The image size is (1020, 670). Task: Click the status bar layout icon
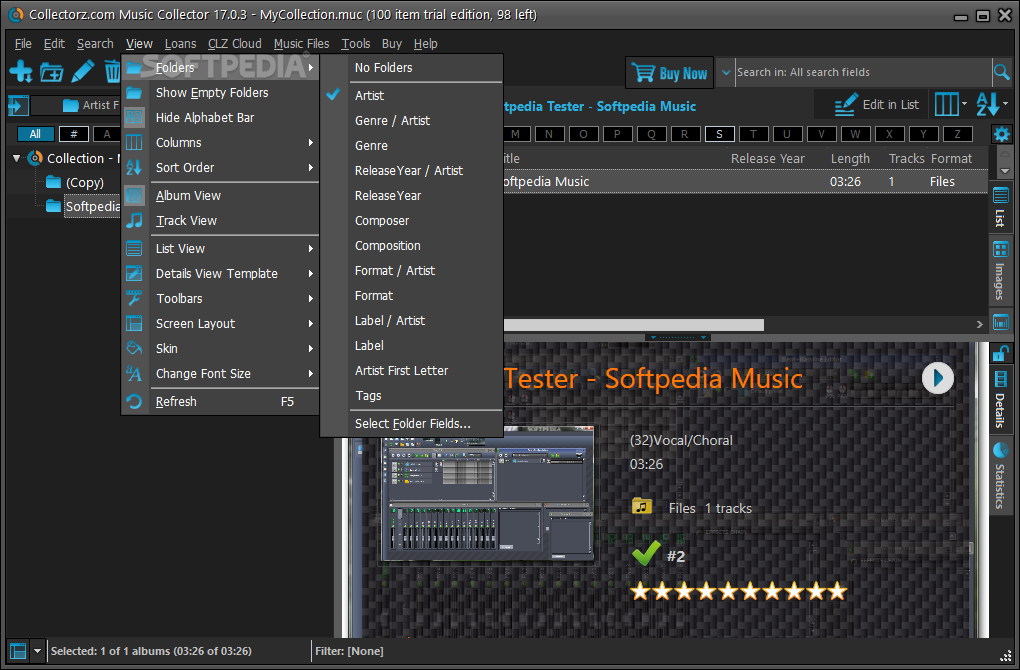pos(18,650)
